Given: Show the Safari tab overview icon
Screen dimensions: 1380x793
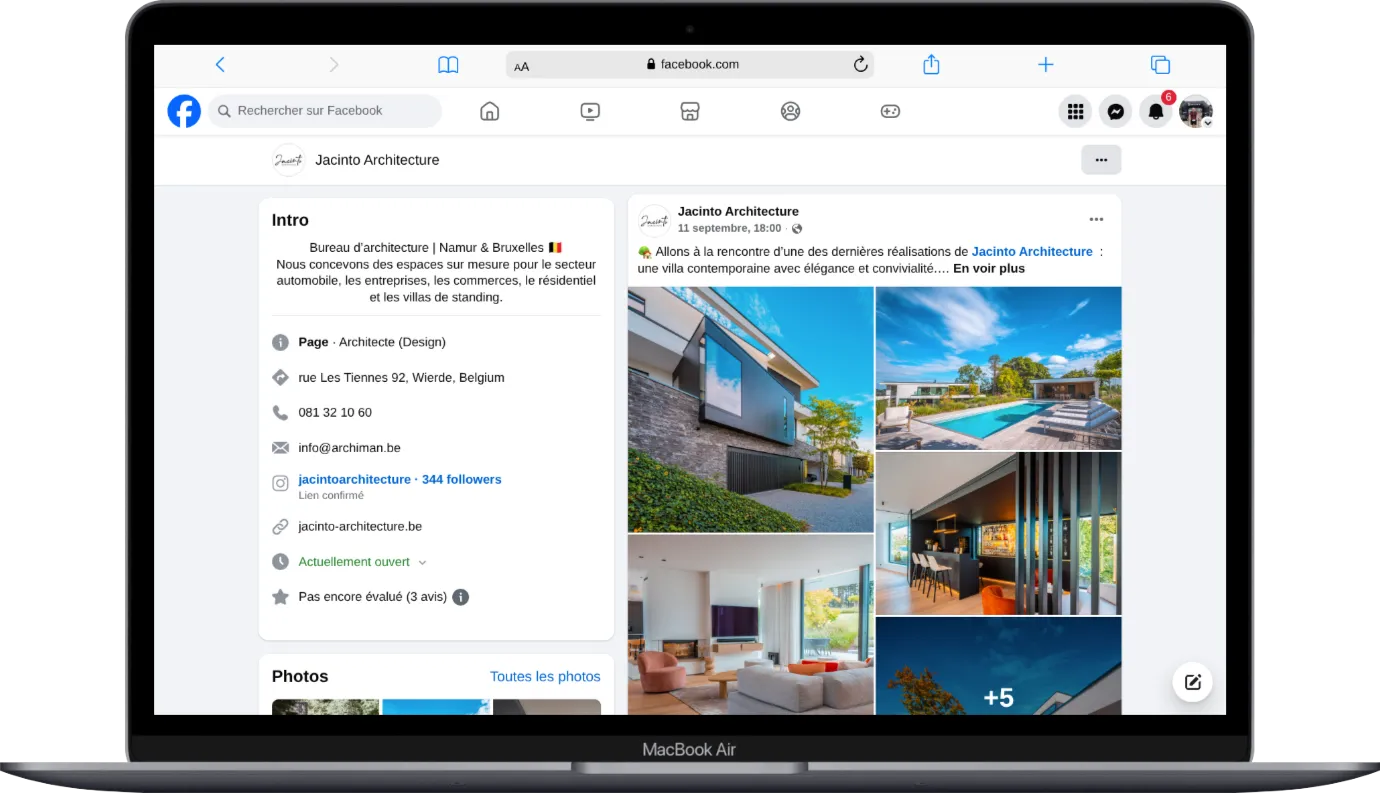Looking at the screenshot, I should pos(1160,65).
